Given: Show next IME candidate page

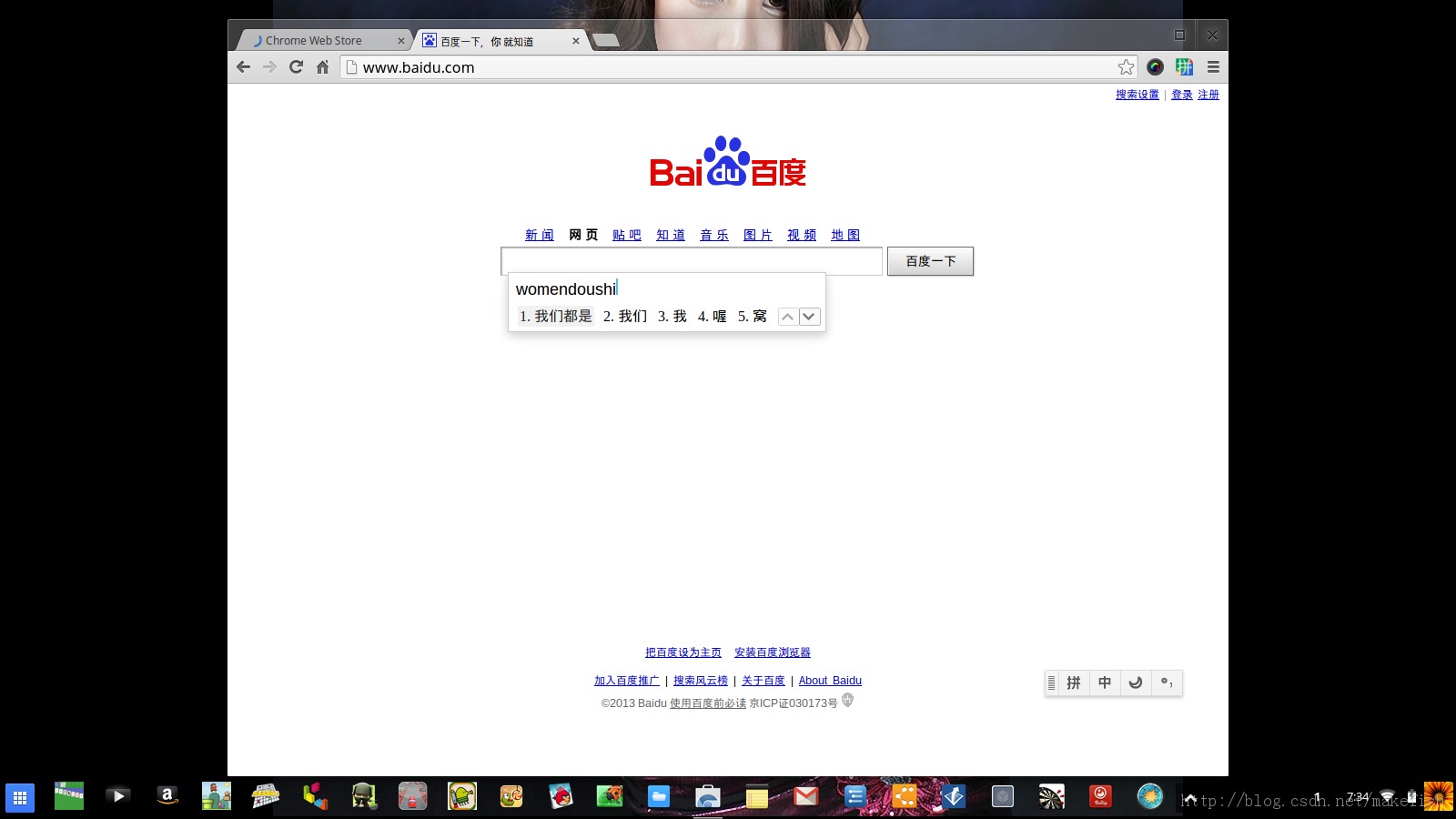Looking at the screenshot, I should (x=809, y=317).
